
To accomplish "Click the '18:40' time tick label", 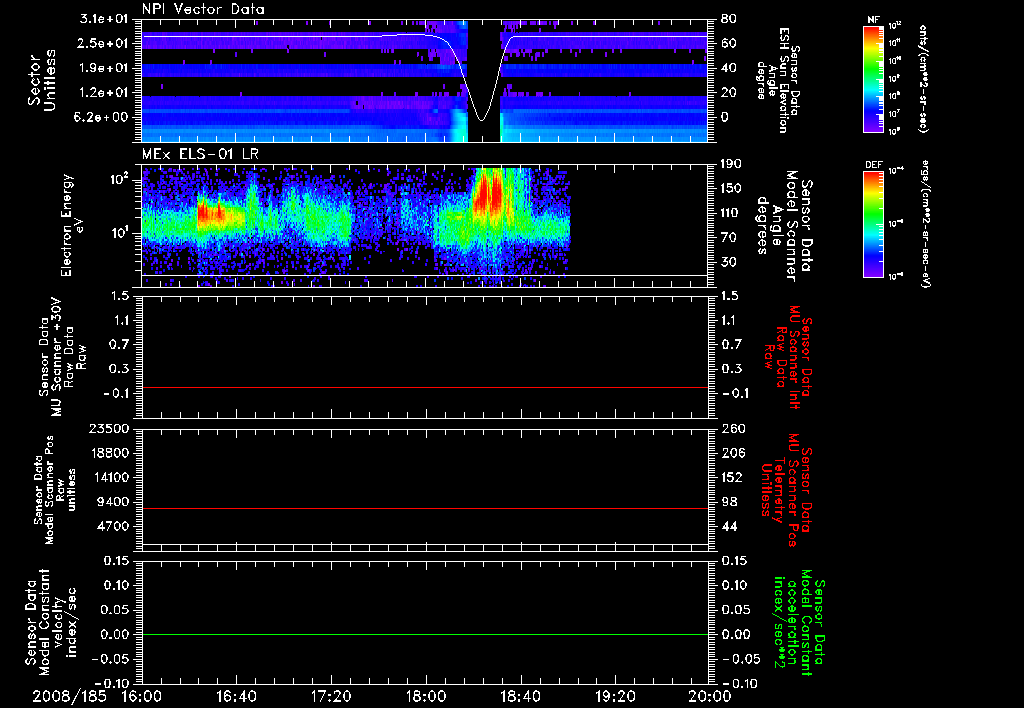I will click(520, 696).
